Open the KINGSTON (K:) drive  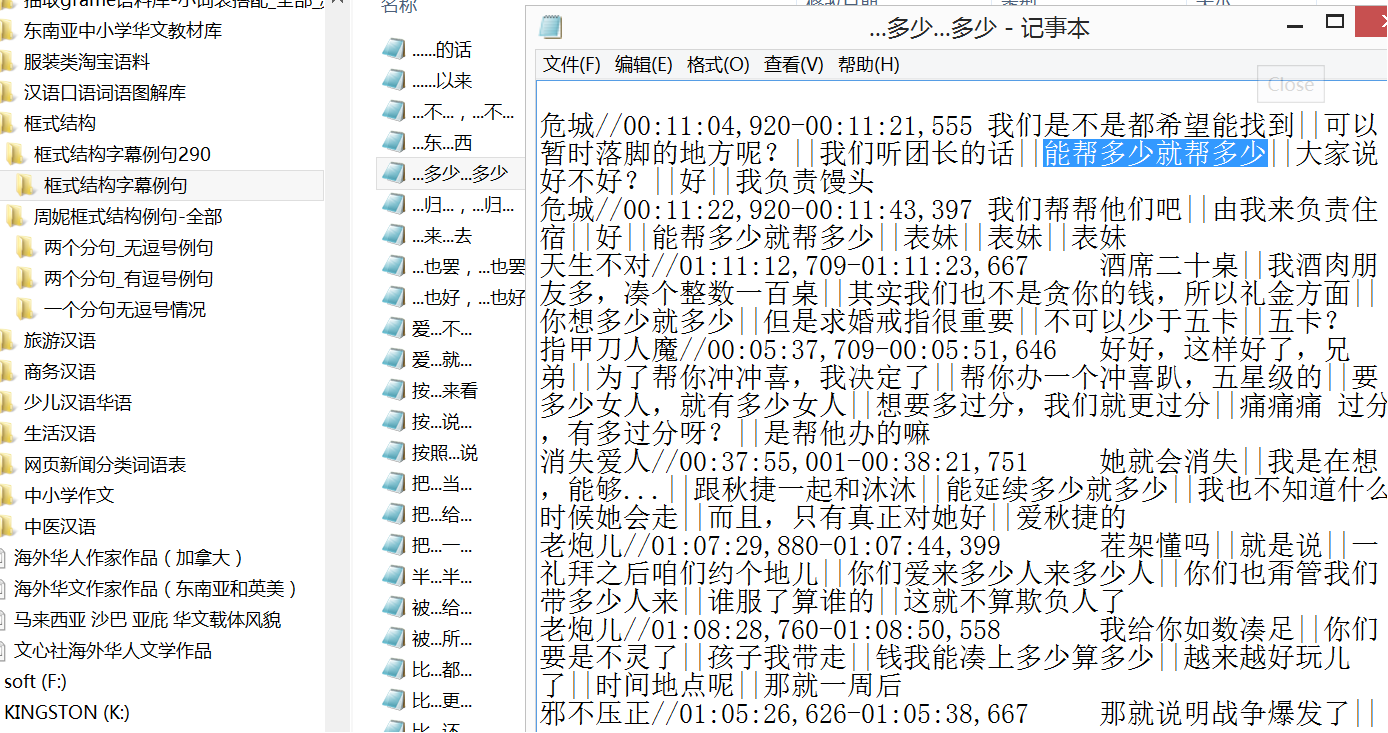point(66,713)
